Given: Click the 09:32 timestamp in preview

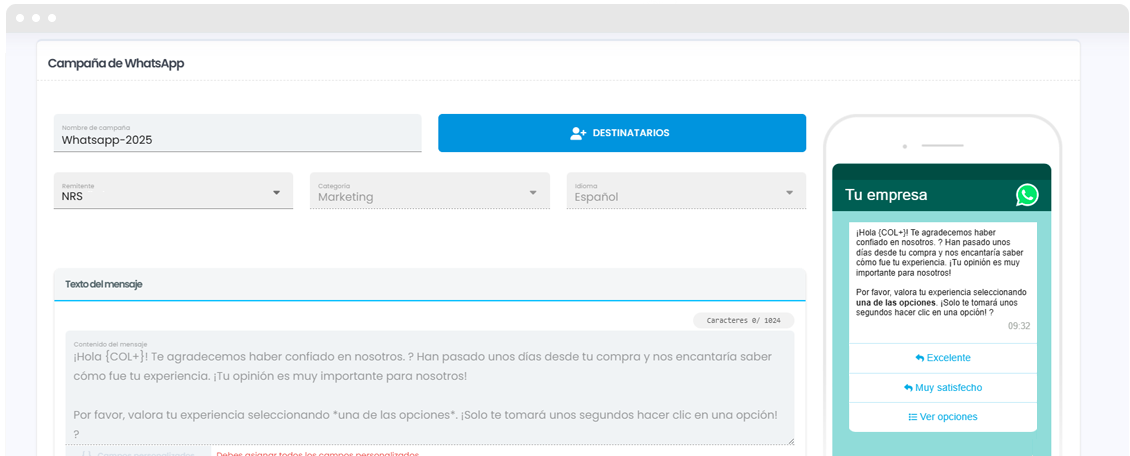Looking at the screenshot, I should pos(1019,326).
